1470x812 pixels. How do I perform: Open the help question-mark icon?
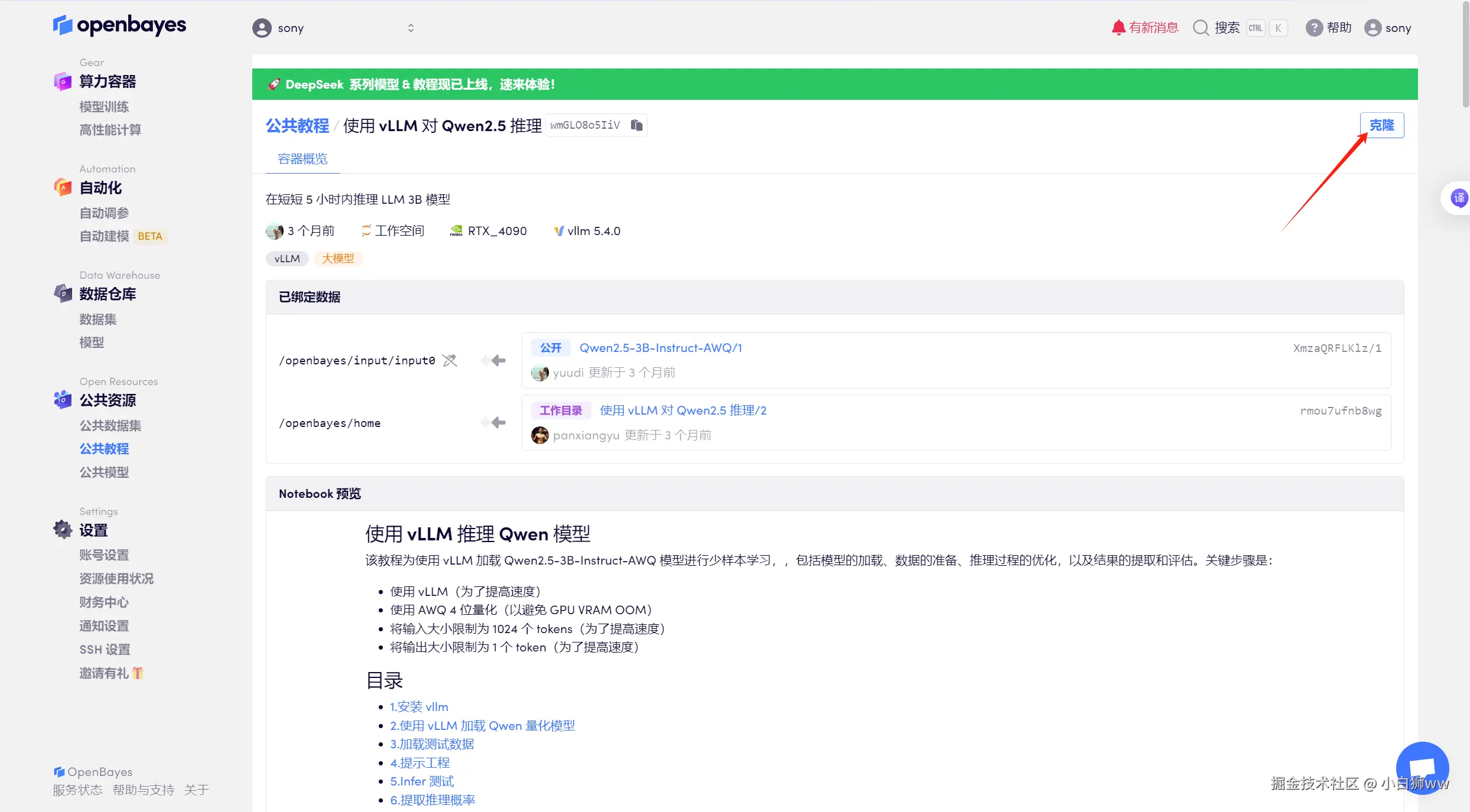[x=1313, y=28]
